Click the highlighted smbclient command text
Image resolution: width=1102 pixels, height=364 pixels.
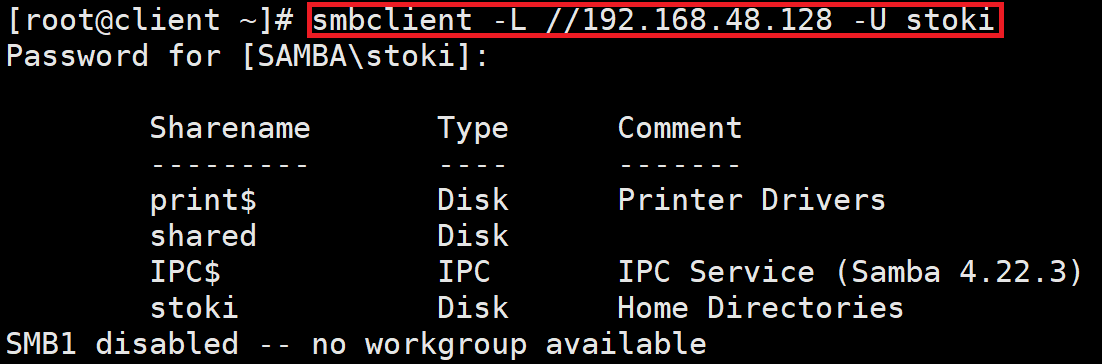pos(653,21)
